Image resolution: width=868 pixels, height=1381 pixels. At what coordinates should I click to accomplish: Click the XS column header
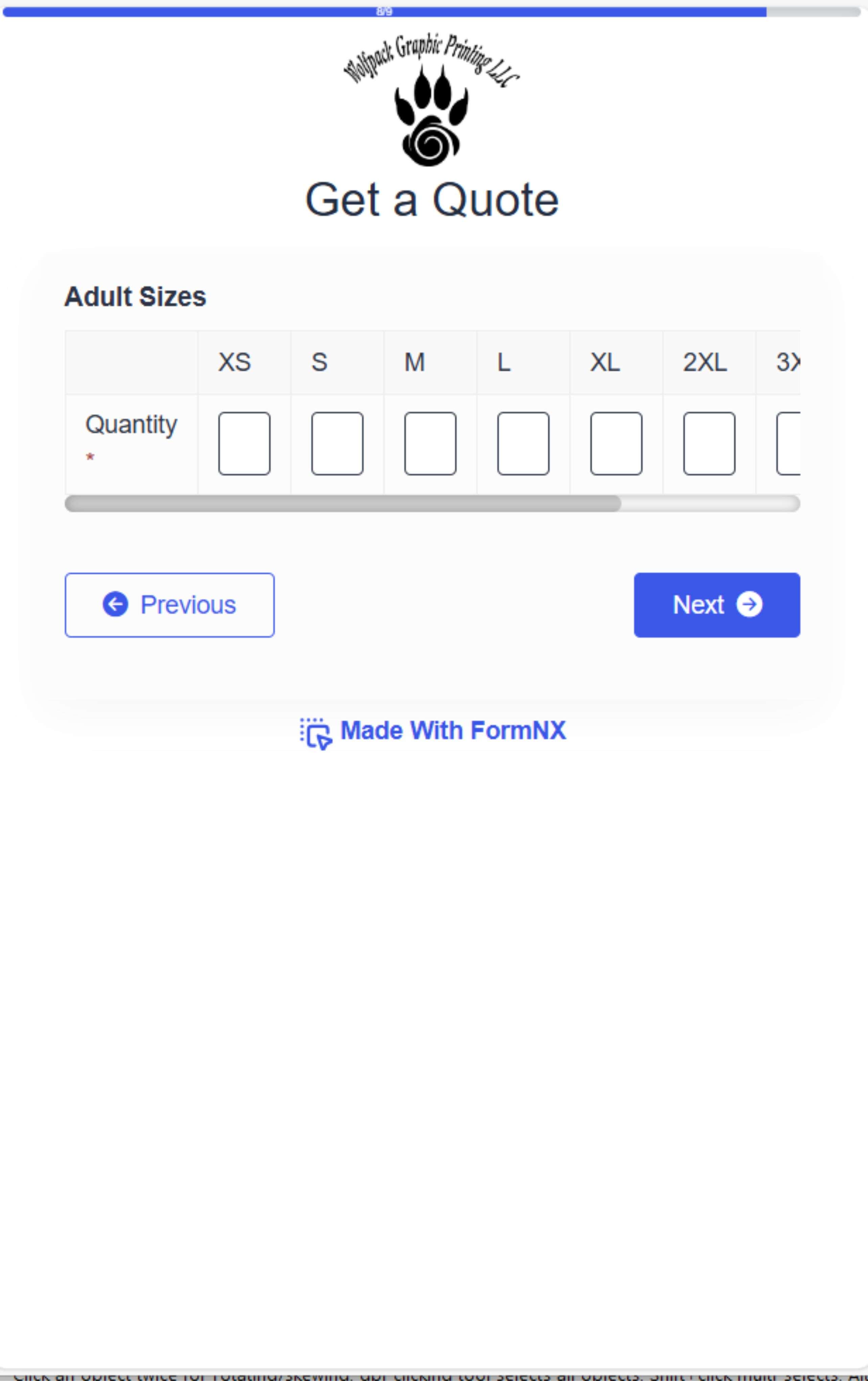pyautogui.click(x=234, y=362)
